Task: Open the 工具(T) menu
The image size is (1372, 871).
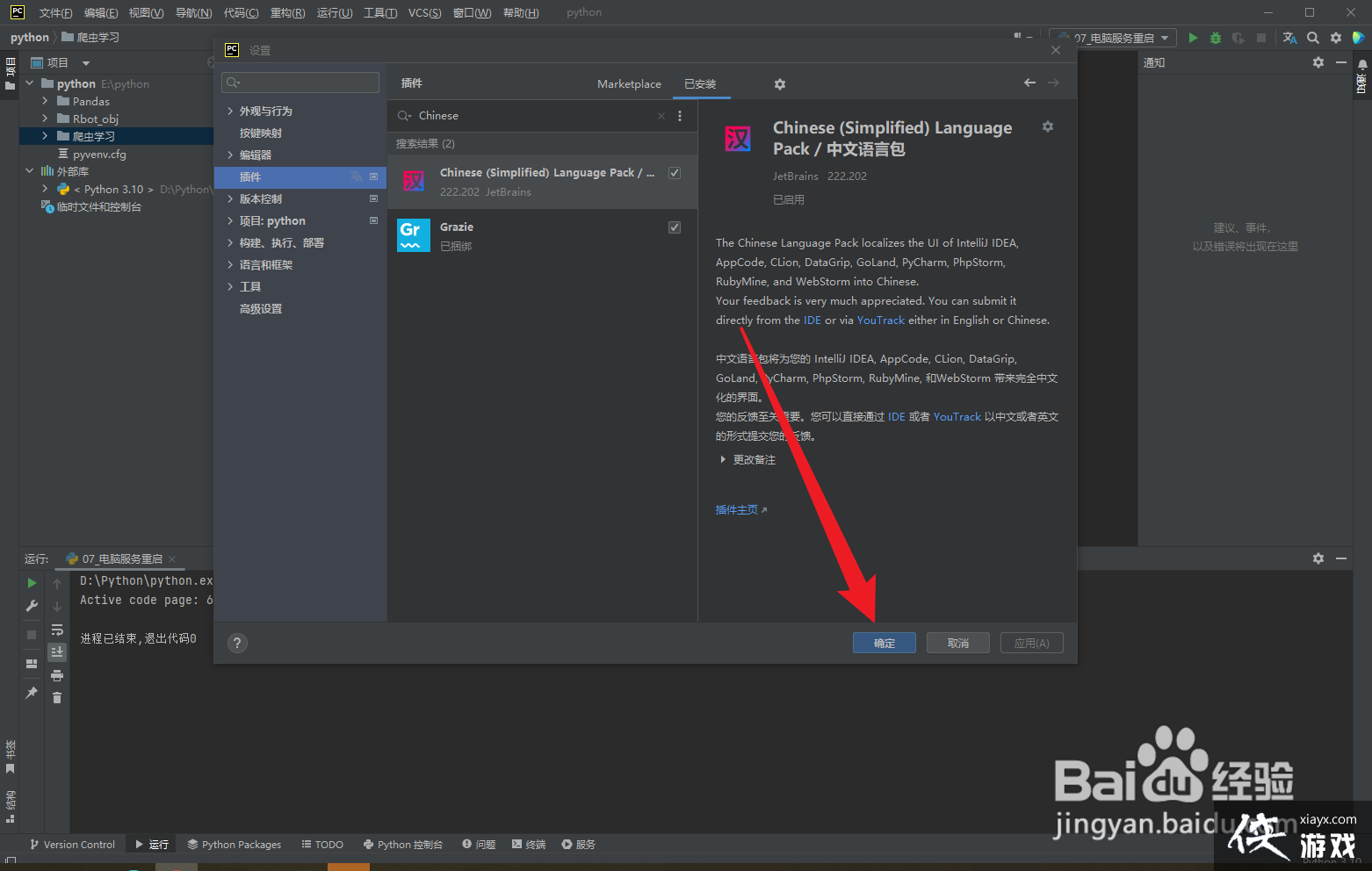Action: 380,12
